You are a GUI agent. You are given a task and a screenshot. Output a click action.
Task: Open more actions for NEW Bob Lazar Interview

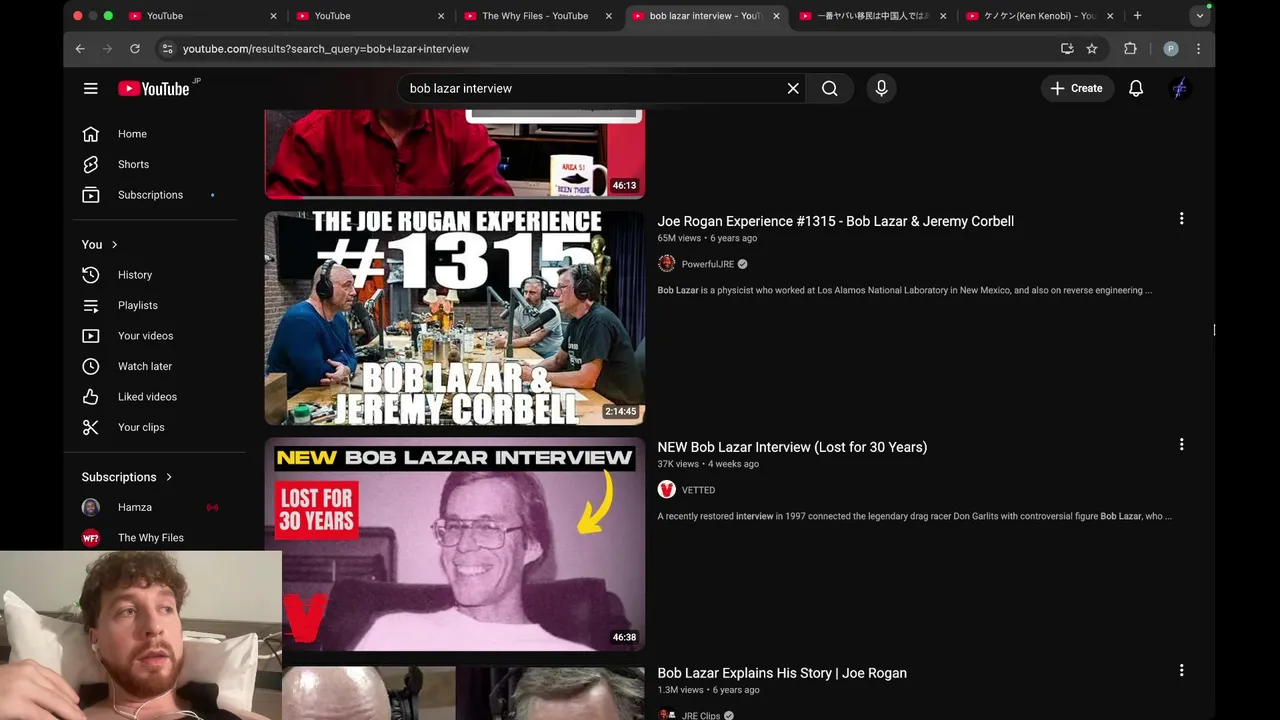(x=1181, y=445)
